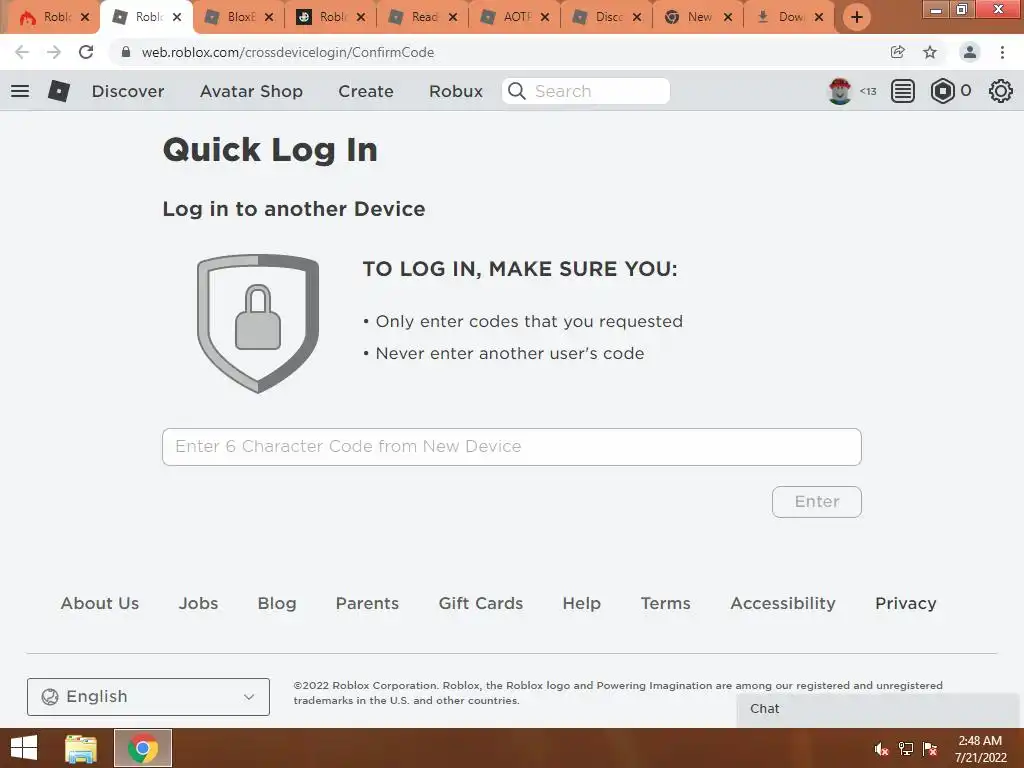
Task: Switch to the AOTF tab
Action: tap(514, 17)
